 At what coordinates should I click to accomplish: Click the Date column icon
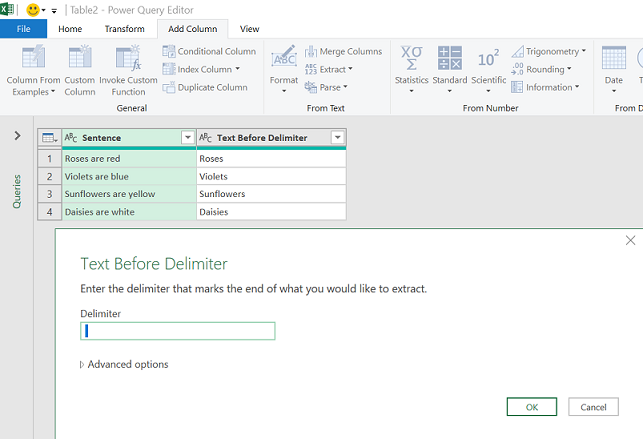click(x=613, y=58)
